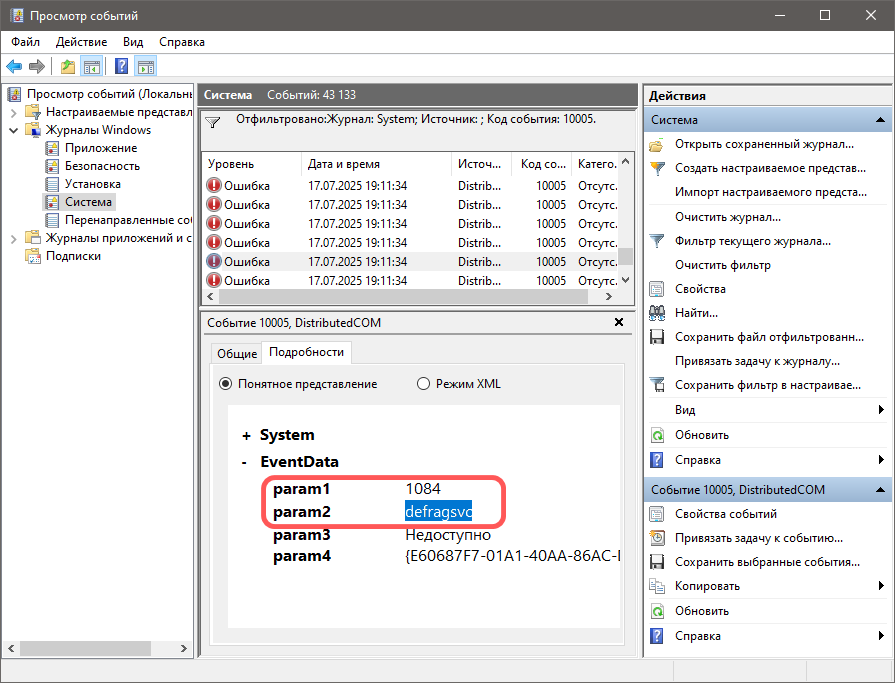895x683 pixels.
Task: Select Понятное представление radio button
Action: pos(225,384)
